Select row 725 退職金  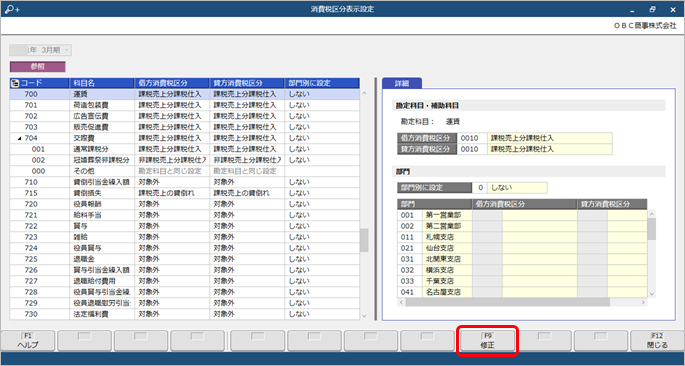(x=185, y=259)
